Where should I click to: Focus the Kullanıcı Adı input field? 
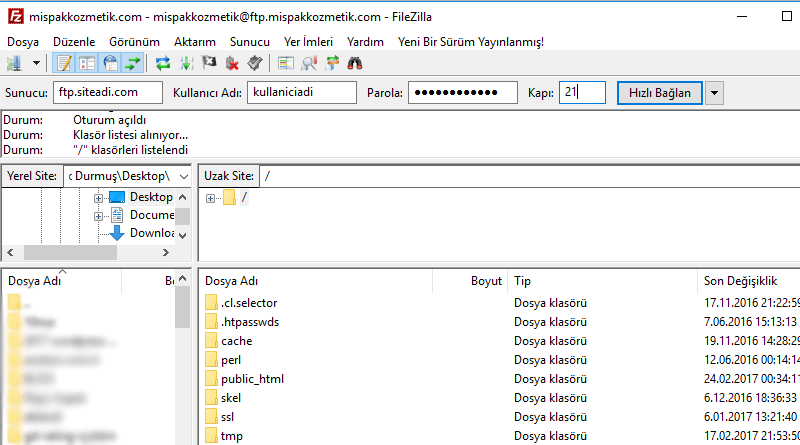pos(302,92)
